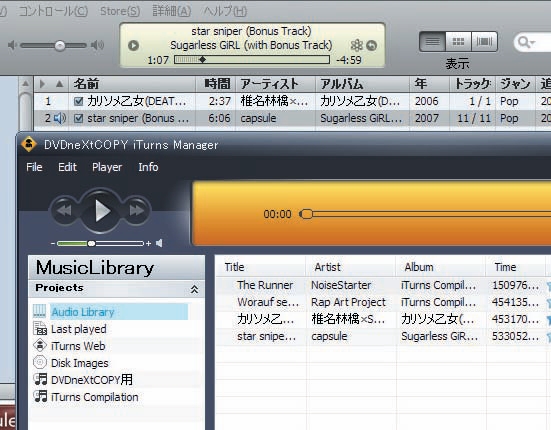Viewport: 551px width, 430px height.
Task: Click the star rating icon on The Runner row
Action: [549, 286]
